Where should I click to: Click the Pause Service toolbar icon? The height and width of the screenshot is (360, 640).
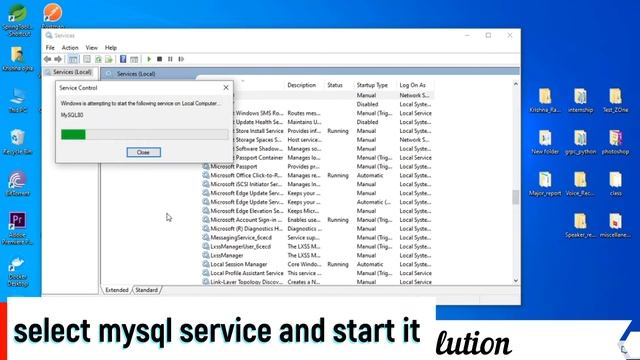(x=170, y=59)
